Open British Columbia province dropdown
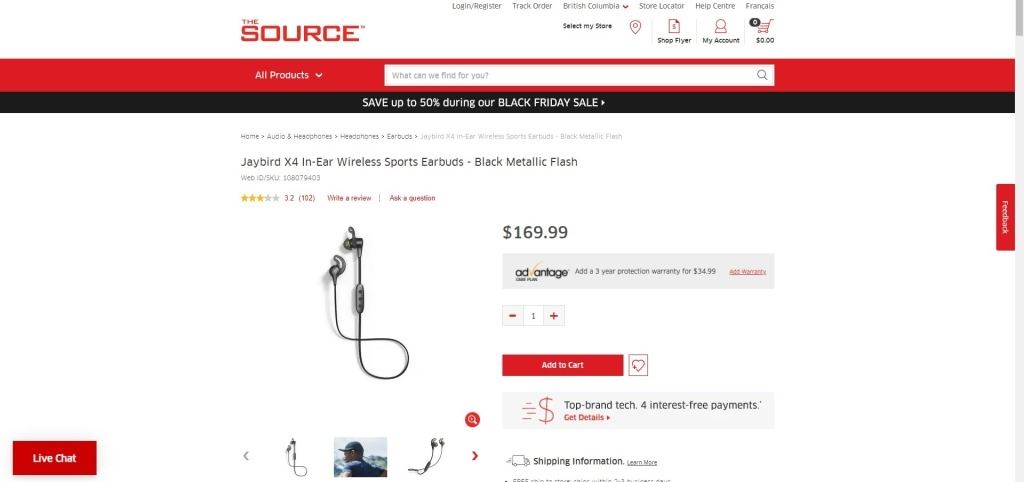 click(x=596, y=6)
